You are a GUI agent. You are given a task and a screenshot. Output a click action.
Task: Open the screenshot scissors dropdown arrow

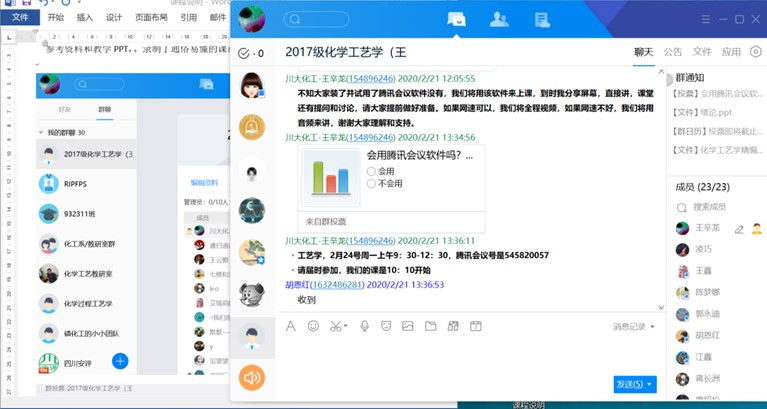(x=345, y=326)
